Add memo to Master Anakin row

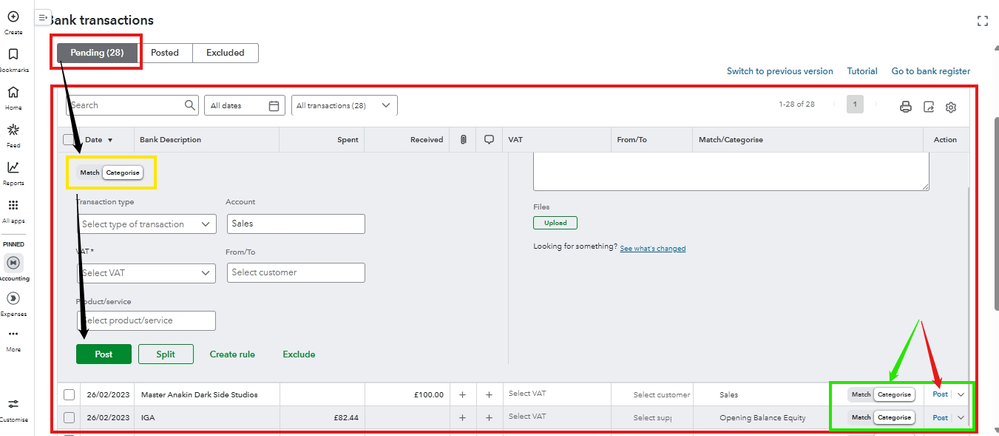(489, 395)
